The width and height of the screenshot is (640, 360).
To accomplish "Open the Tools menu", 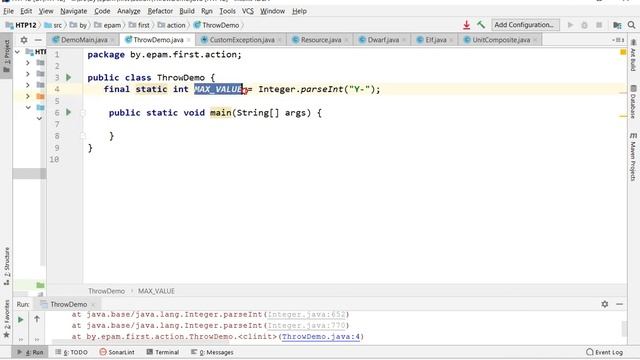I will coord(227,11).
